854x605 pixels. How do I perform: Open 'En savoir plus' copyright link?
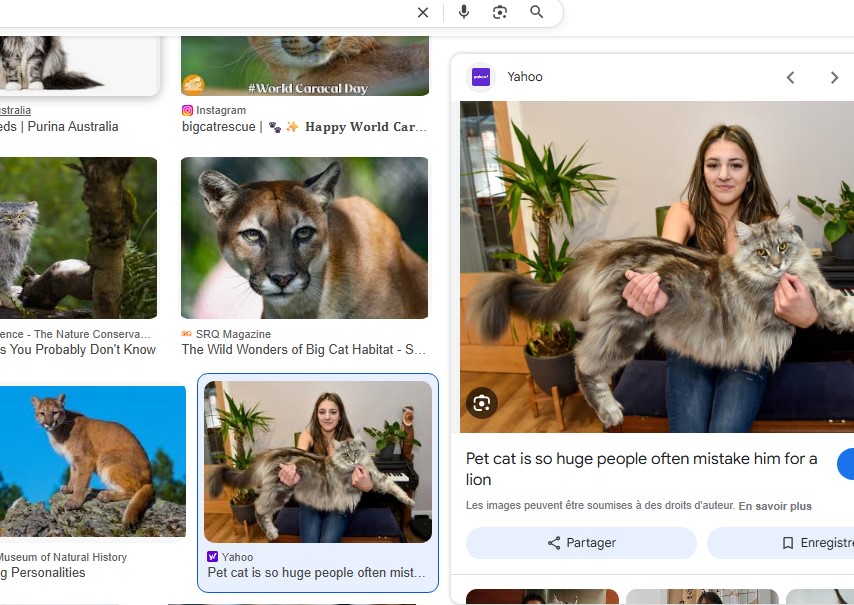click(x=775, y=506)
